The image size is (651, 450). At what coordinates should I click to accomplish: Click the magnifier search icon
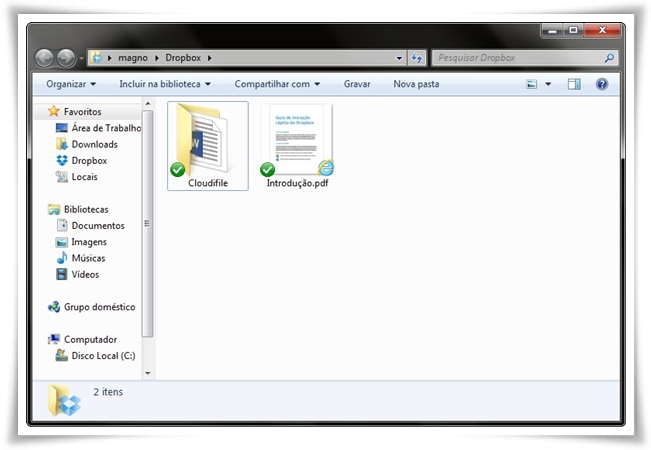(x=609, y=58)
